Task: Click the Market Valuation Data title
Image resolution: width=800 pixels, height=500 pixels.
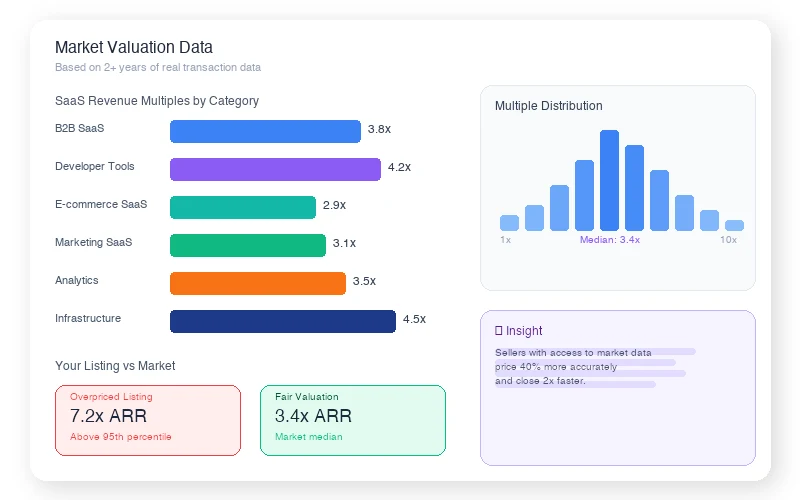Action: tap(133, 47)
